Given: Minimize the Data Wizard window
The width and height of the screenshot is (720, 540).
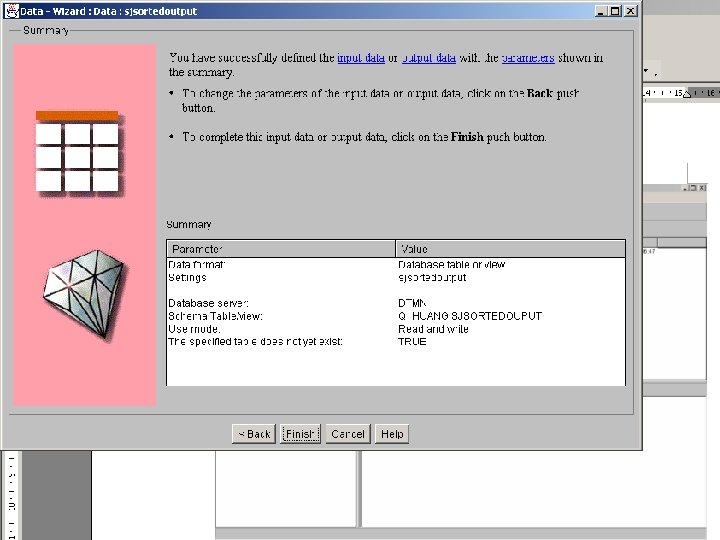Looking at the screenshot, I should (601, 11).
